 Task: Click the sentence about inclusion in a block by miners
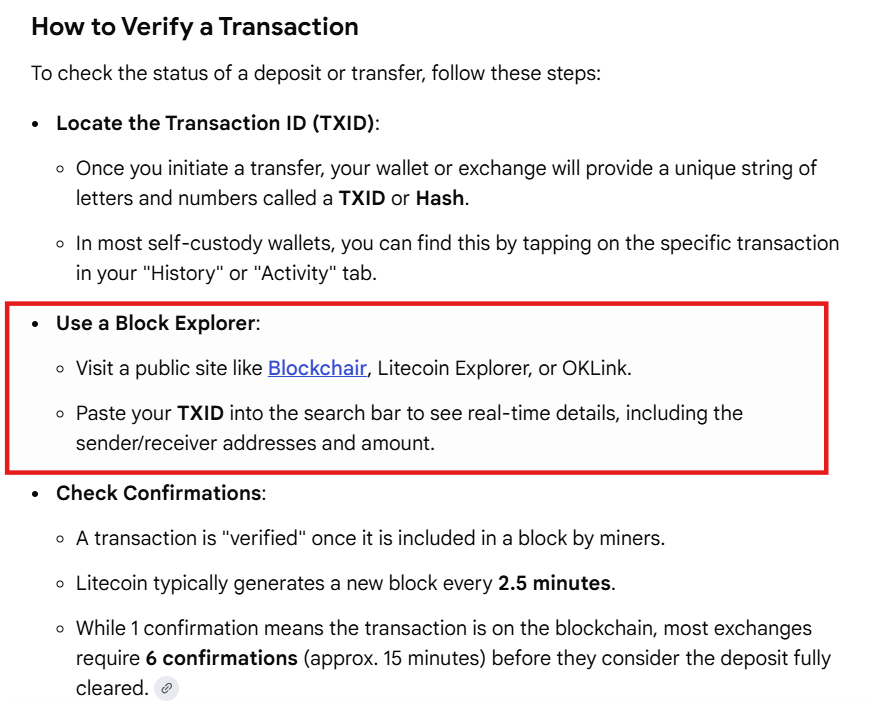point(370,538)
